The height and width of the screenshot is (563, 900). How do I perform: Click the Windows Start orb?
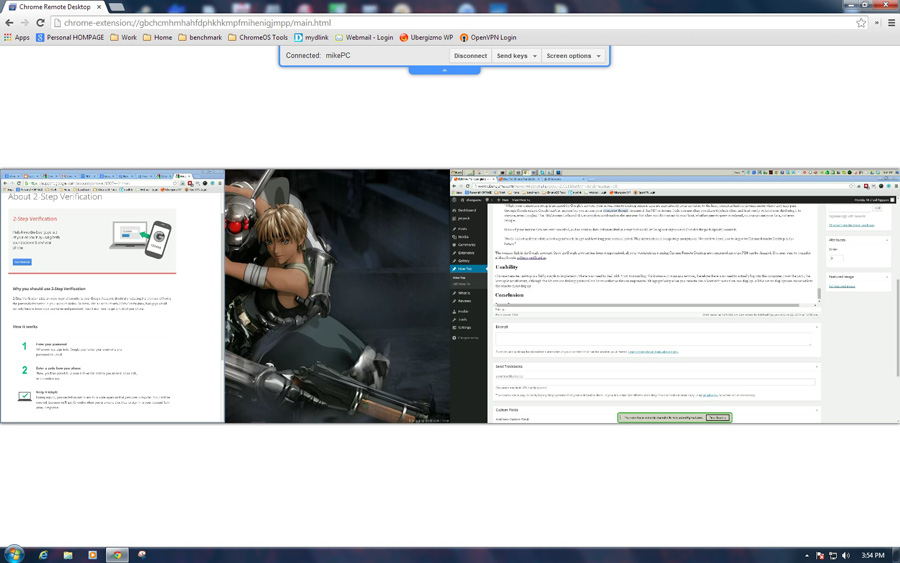[14, 554]
